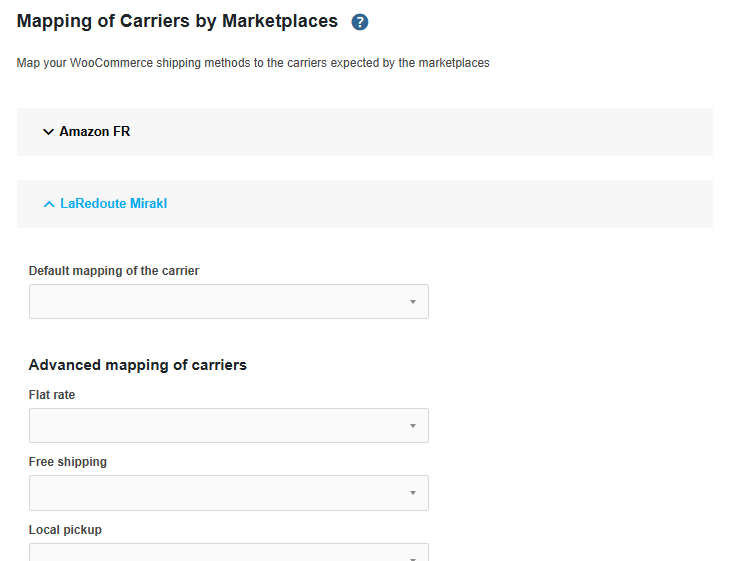Screen dimensions: 737x561
Task: Expand the Amazon FR chevron arrow
Action: coord(48,132)
